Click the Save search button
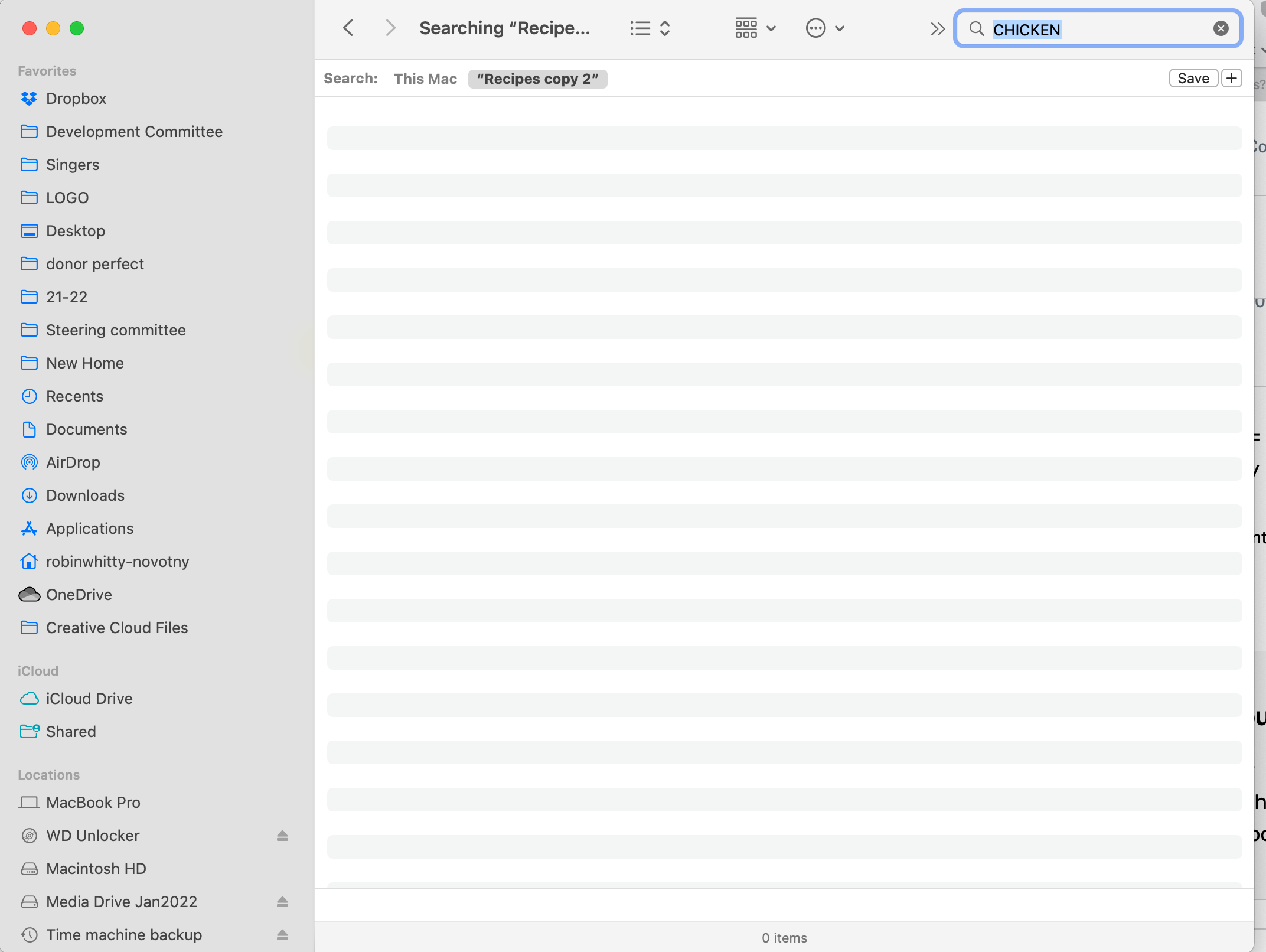The width and height of the screenshot is (1266, 952). pyautogui.click(x=1193, y=78)
